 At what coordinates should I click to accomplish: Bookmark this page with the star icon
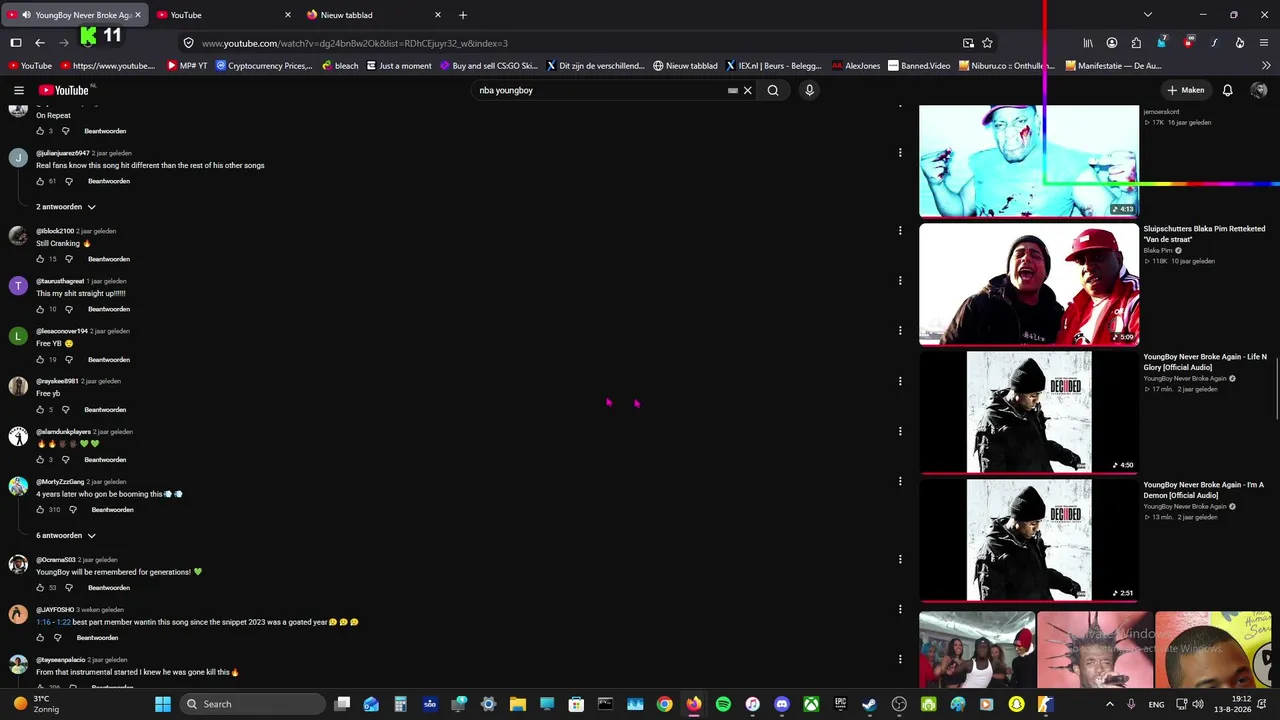coord(987,43)
